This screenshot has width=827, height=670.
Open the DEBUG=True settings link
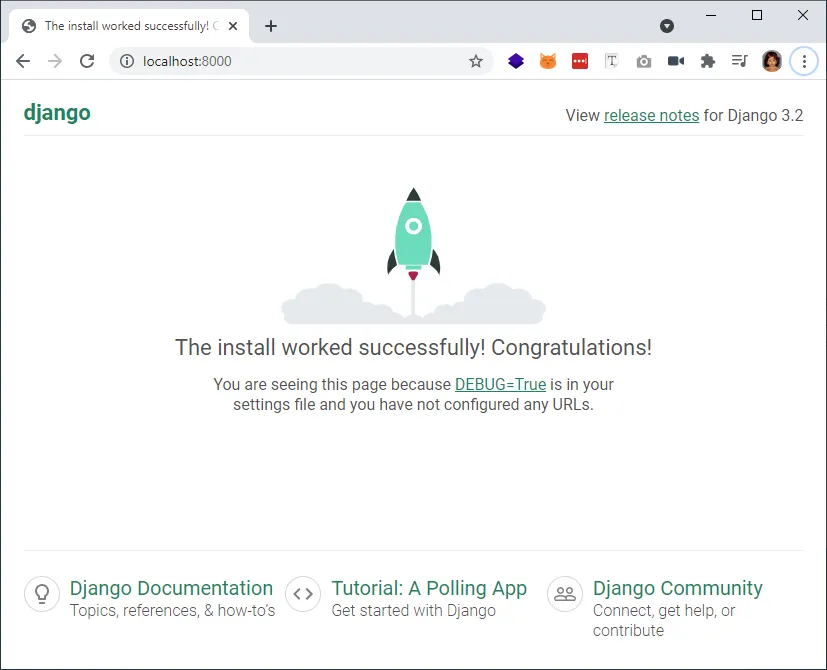click(500, 384)
